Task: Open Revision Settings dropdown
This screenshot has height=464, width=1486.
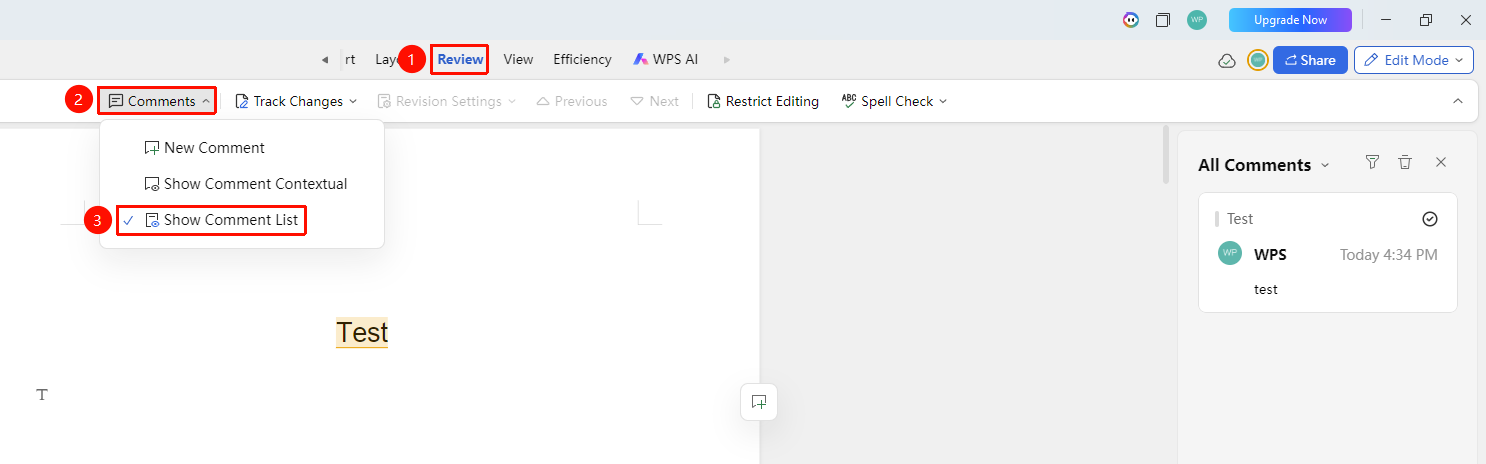Action: [x=446, y=101]
